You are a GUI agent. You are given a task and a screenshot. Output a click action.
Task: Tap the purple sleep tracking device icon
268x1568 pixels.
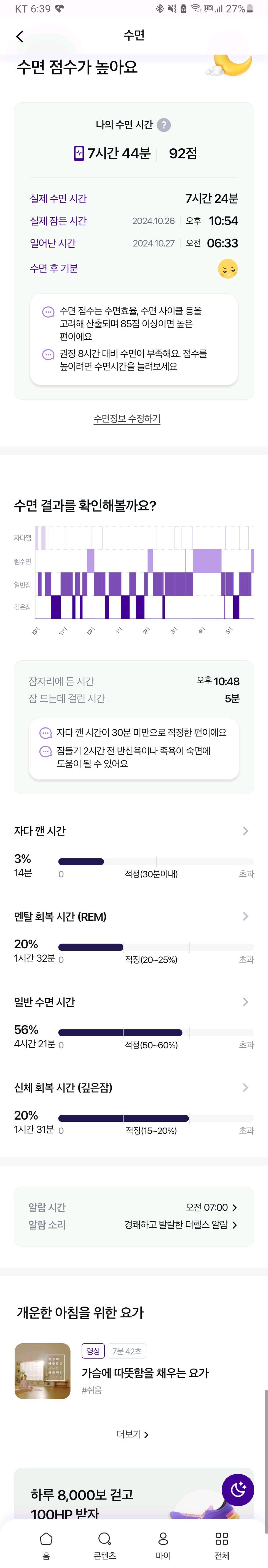pyautogui.click(x=79, y=153)
